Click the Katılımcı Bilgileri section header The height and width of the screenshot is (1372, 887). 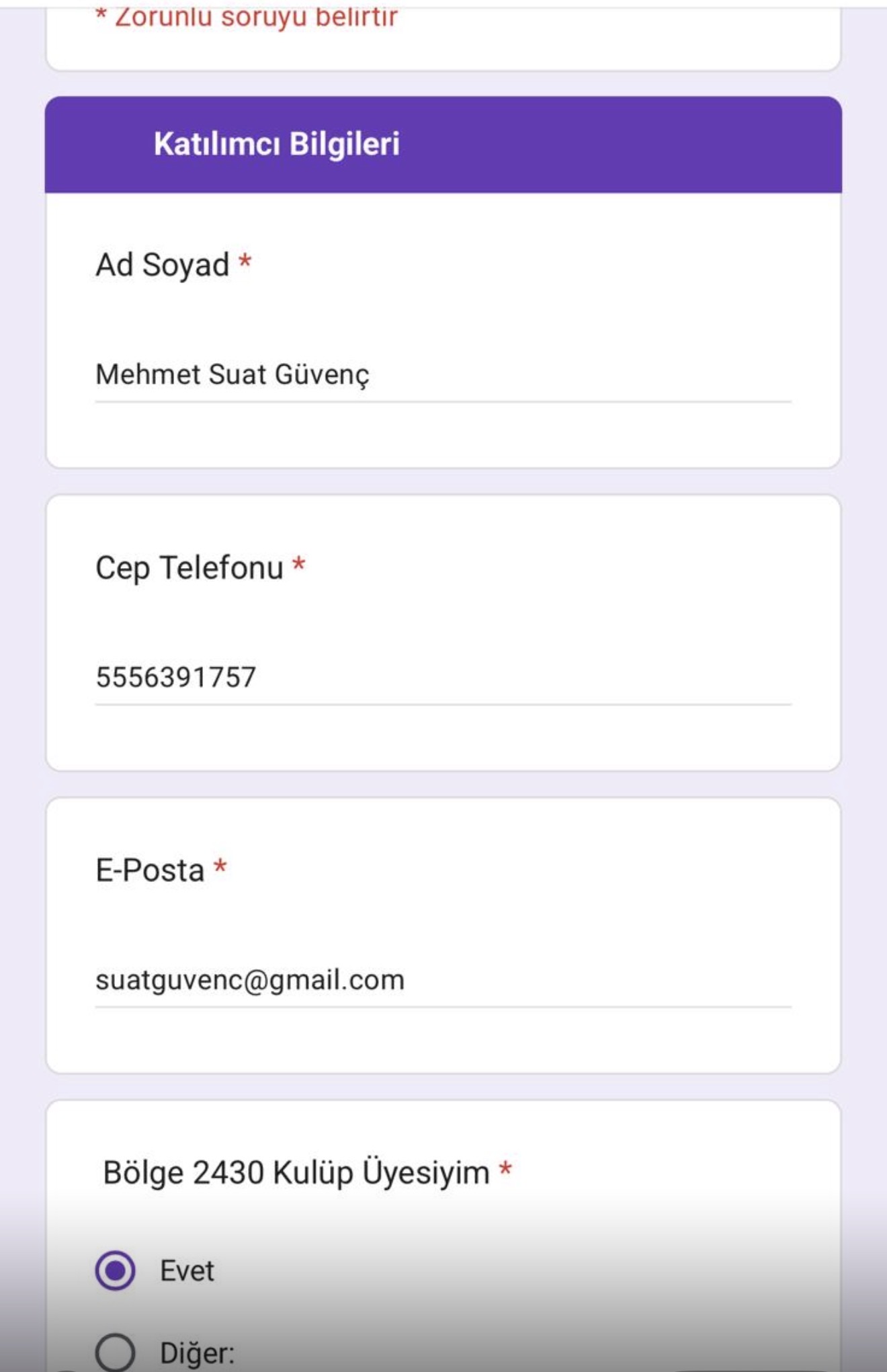276,144
